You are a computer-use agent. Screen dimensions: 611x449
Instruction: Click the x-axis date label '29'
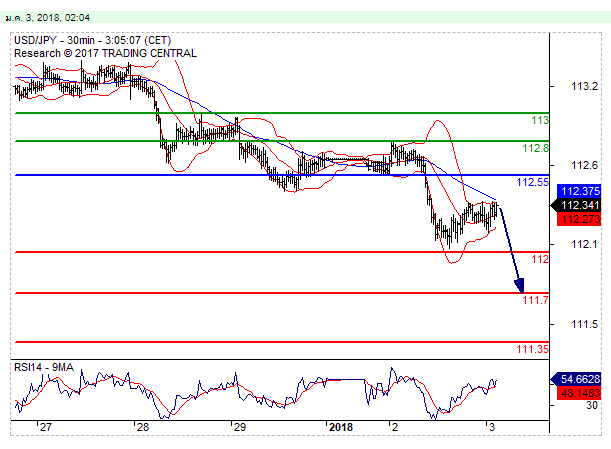tap(240, 427)
